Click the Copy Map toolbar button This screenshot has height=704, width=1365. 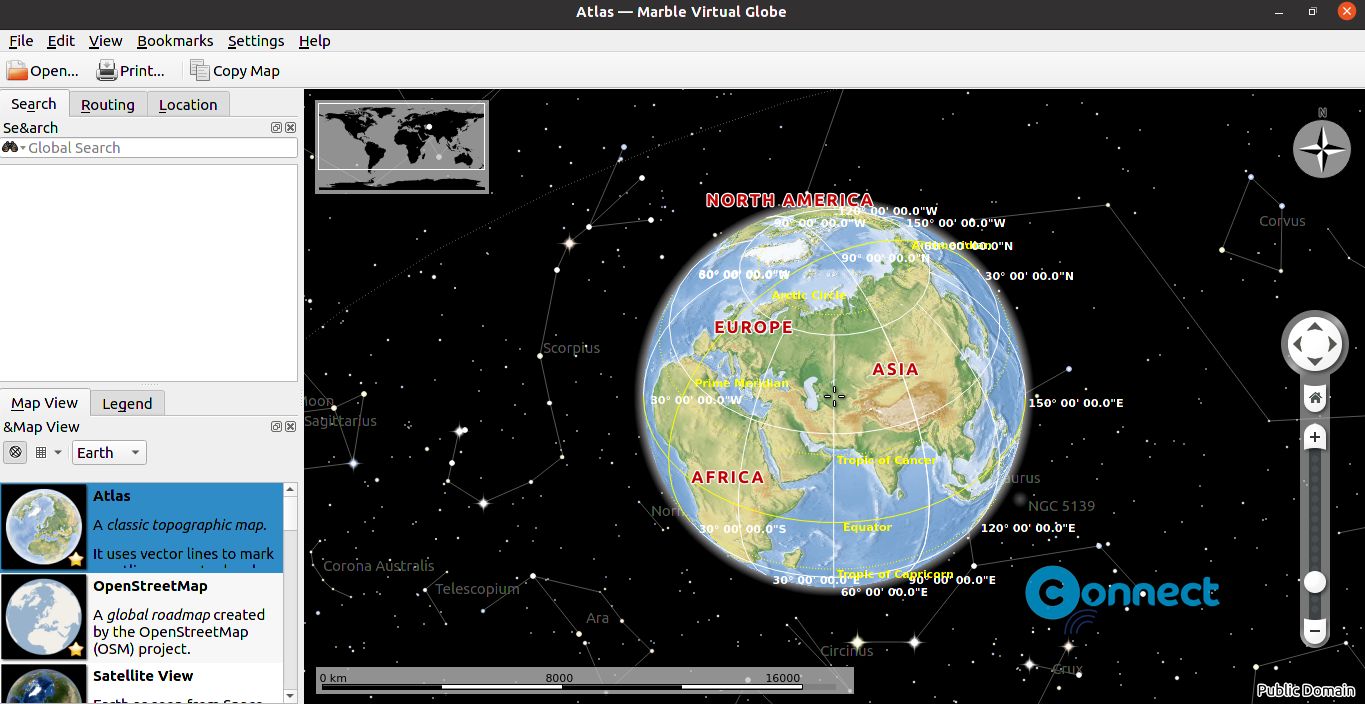pyautogui.click(x=235, y=71)
